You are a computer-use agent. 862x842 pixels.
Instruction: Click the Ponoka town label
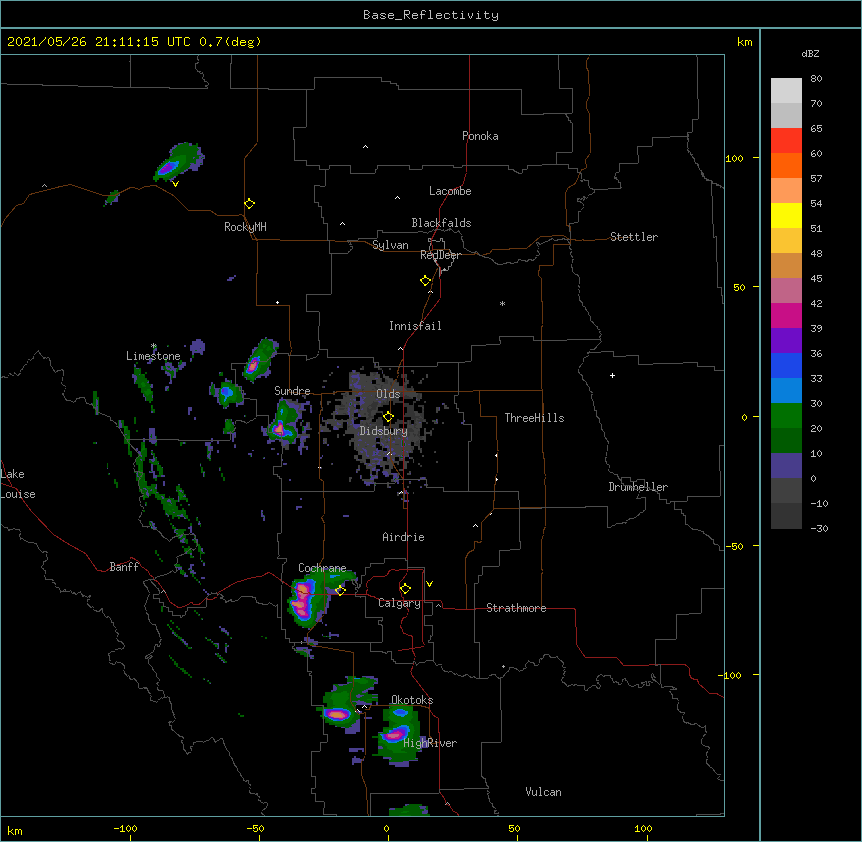click(x=480, y=136)
